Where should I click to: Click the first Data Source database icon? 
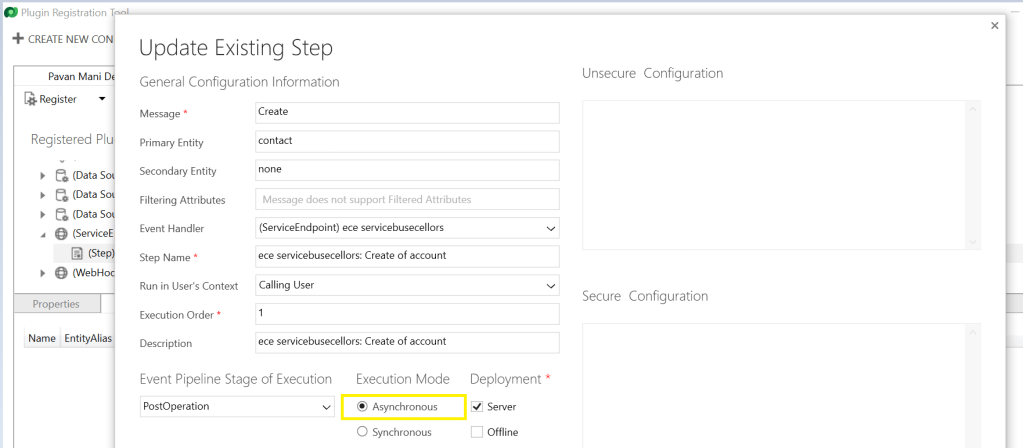tap(62, 175)
